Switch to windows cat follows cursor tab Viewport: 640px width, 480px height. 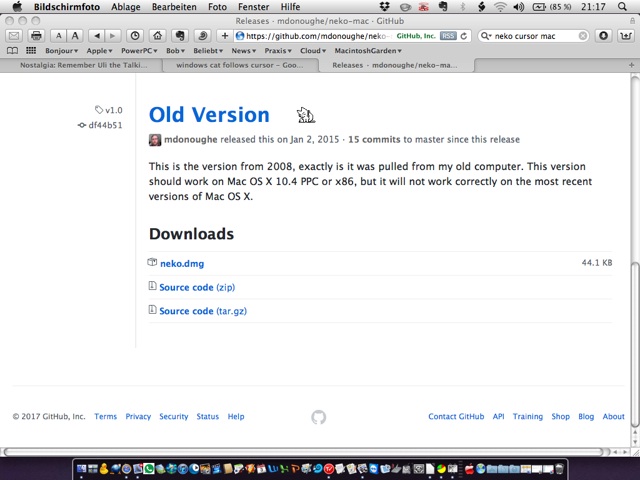pos(240,65)
